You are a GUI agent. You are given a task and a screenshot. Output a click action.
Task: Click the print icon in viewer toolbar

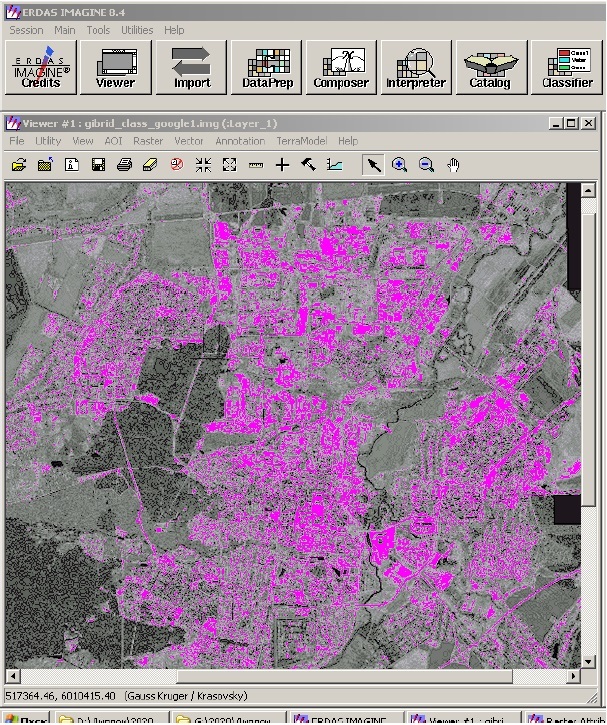(x=124, y=165)
